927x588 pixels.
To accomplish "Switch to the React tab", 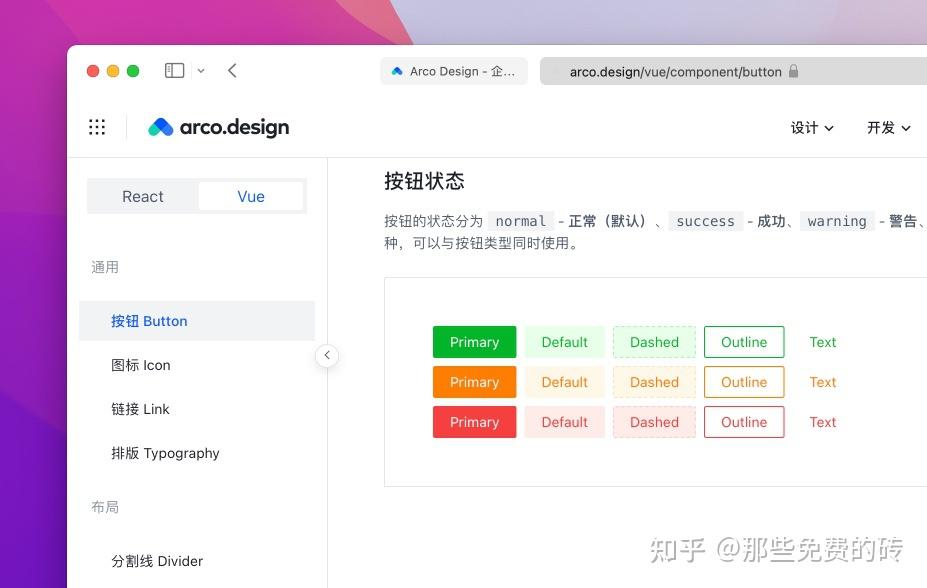I will [142, 196].
